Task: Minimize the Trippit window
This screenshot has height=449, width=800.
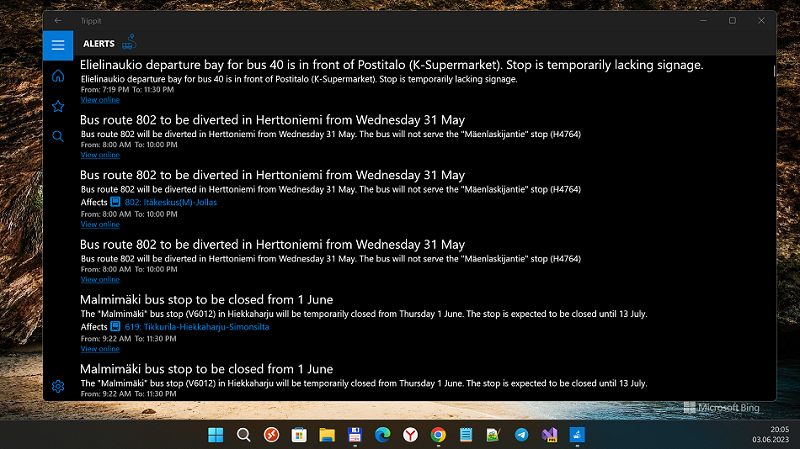Action: 703,20
